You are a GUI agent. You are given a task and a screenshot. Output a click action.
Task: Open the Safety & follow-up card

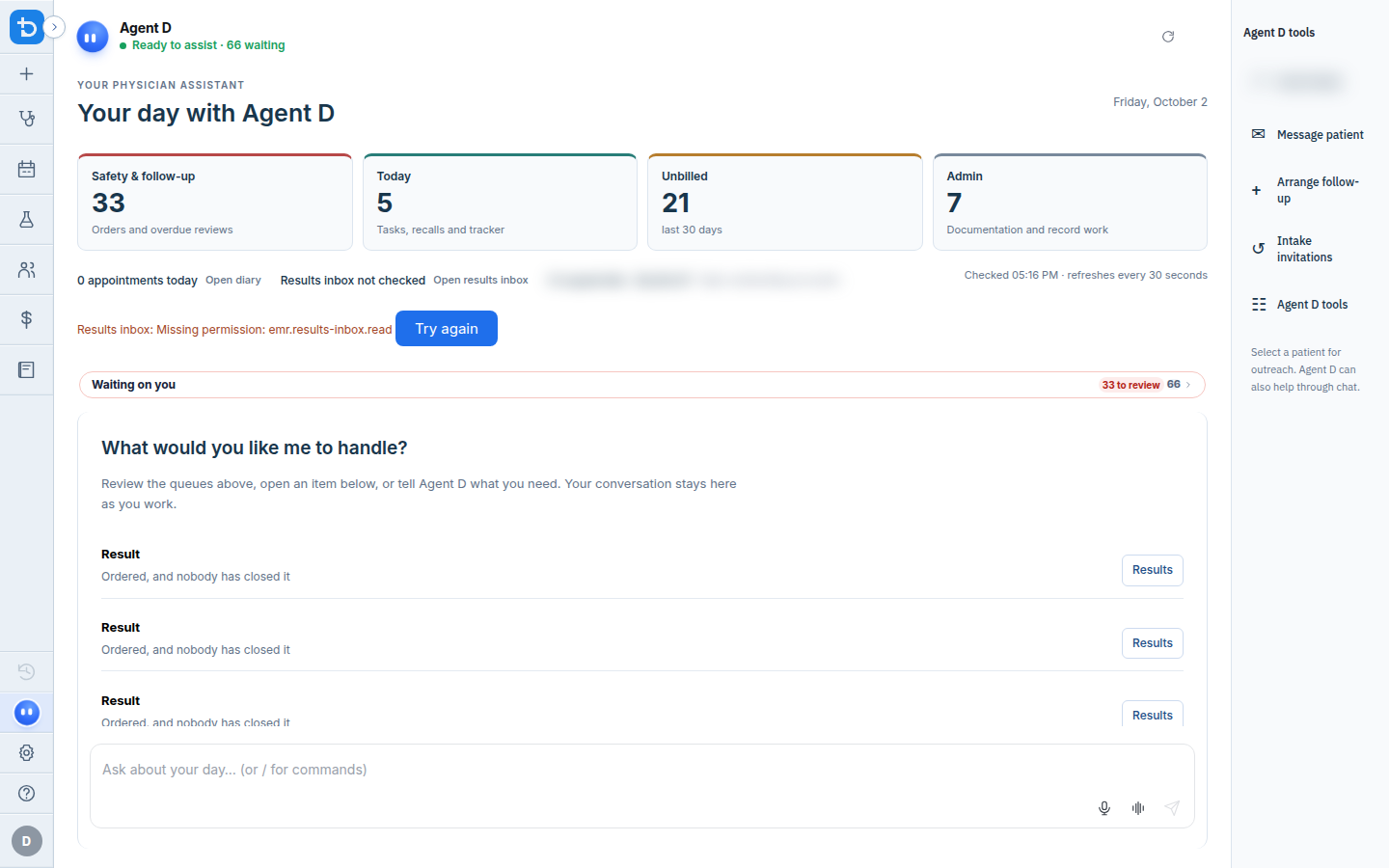pos(215,202)
